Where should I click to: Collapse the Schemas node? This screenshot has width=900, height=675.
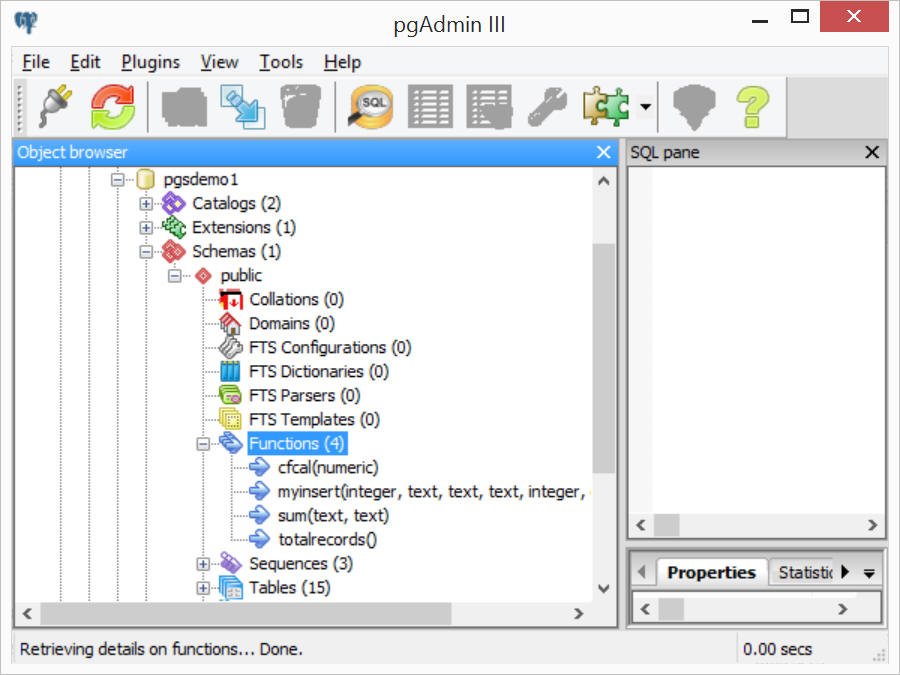[146, 251]
